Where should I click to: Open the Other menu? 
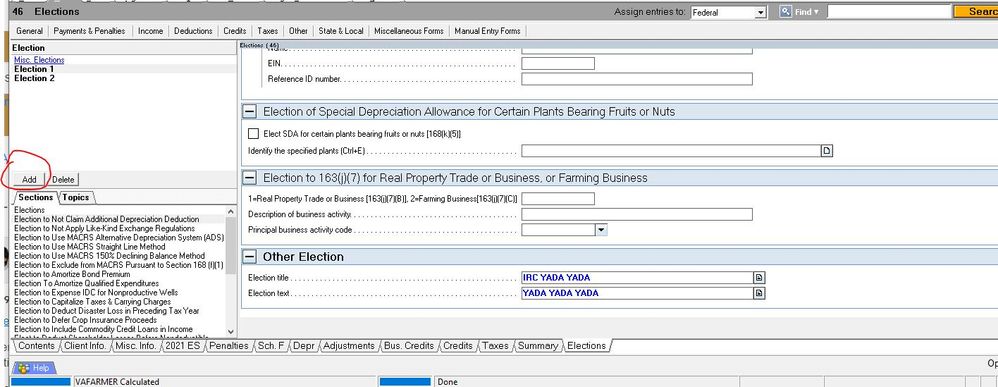[298, 31]
